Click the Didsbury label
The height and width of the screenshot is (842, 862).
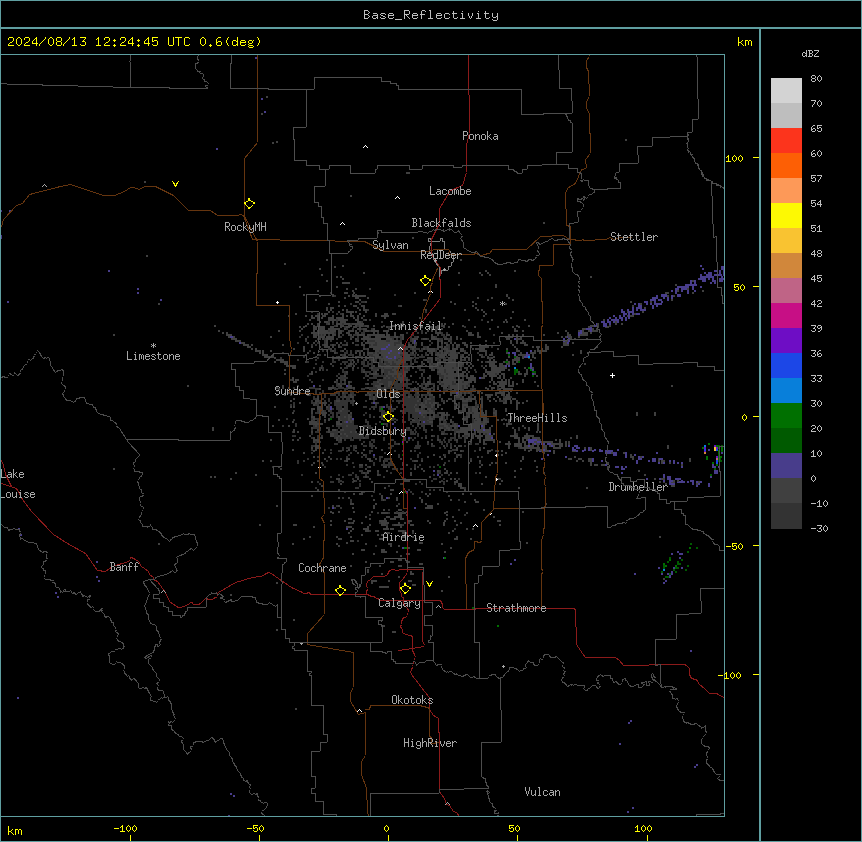pos(383,431)
